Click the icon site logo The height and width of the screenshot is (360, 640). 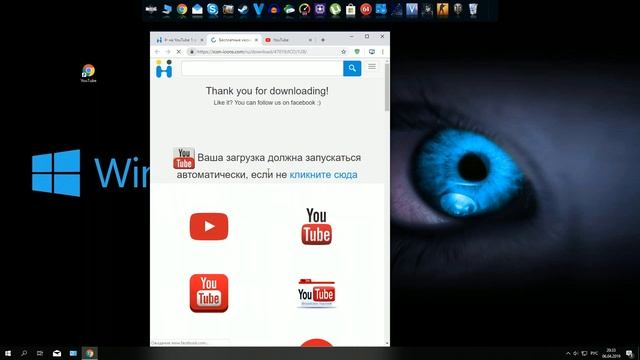click(x=164, y=68)
